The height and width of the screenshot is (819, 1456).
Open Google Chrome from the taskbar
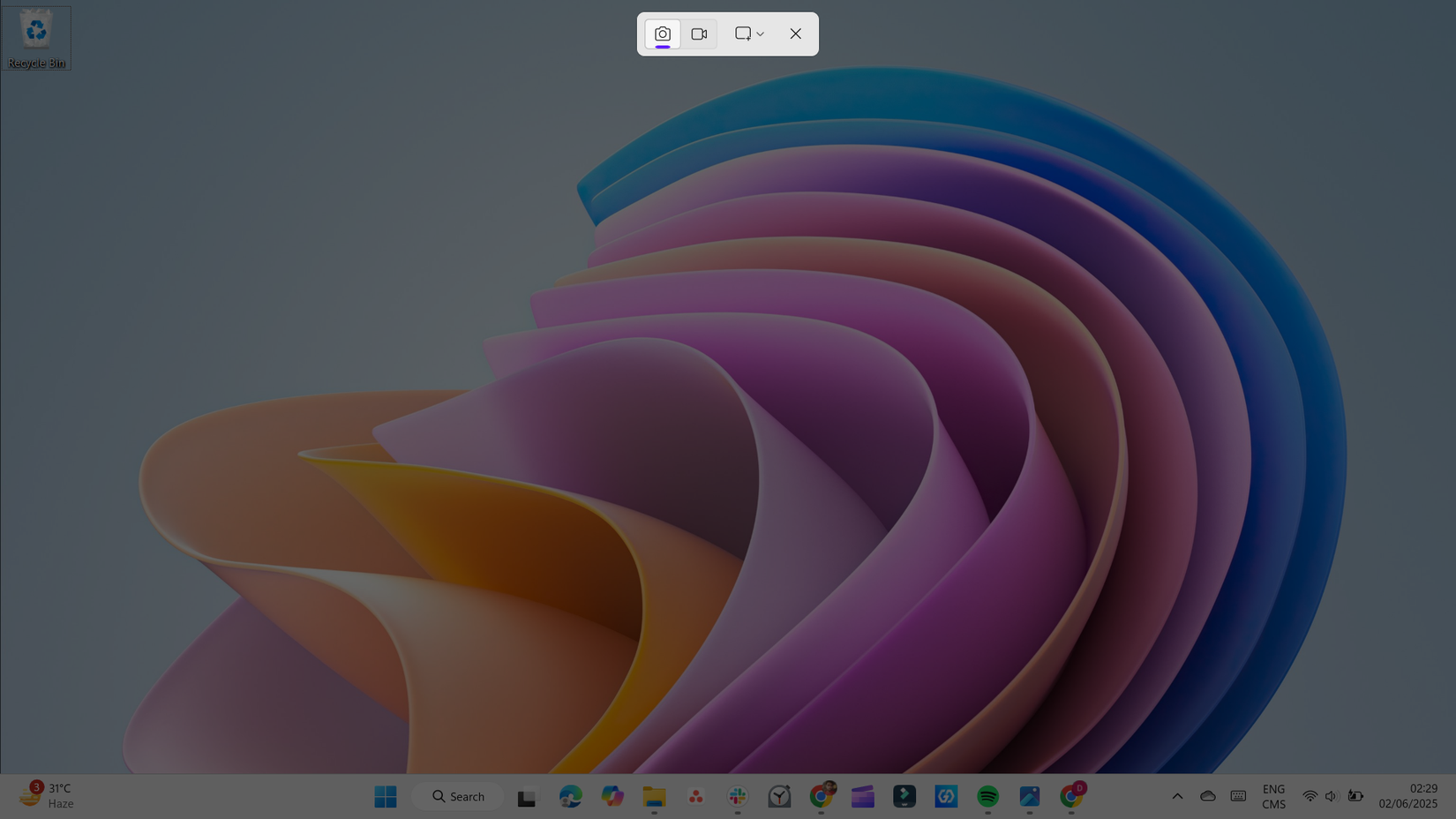pyautogui.click(x=822, y=796)
